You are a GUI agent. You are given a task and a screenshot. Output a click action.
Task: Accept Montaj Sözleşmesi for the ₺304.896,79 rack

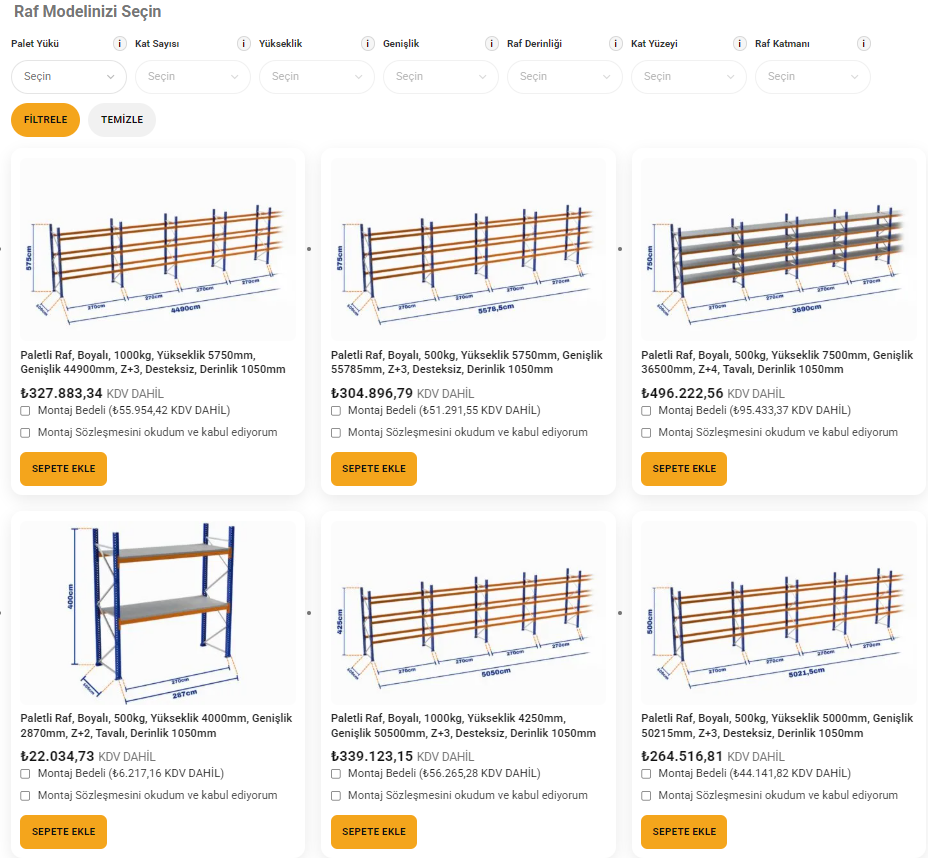[336, 433]
